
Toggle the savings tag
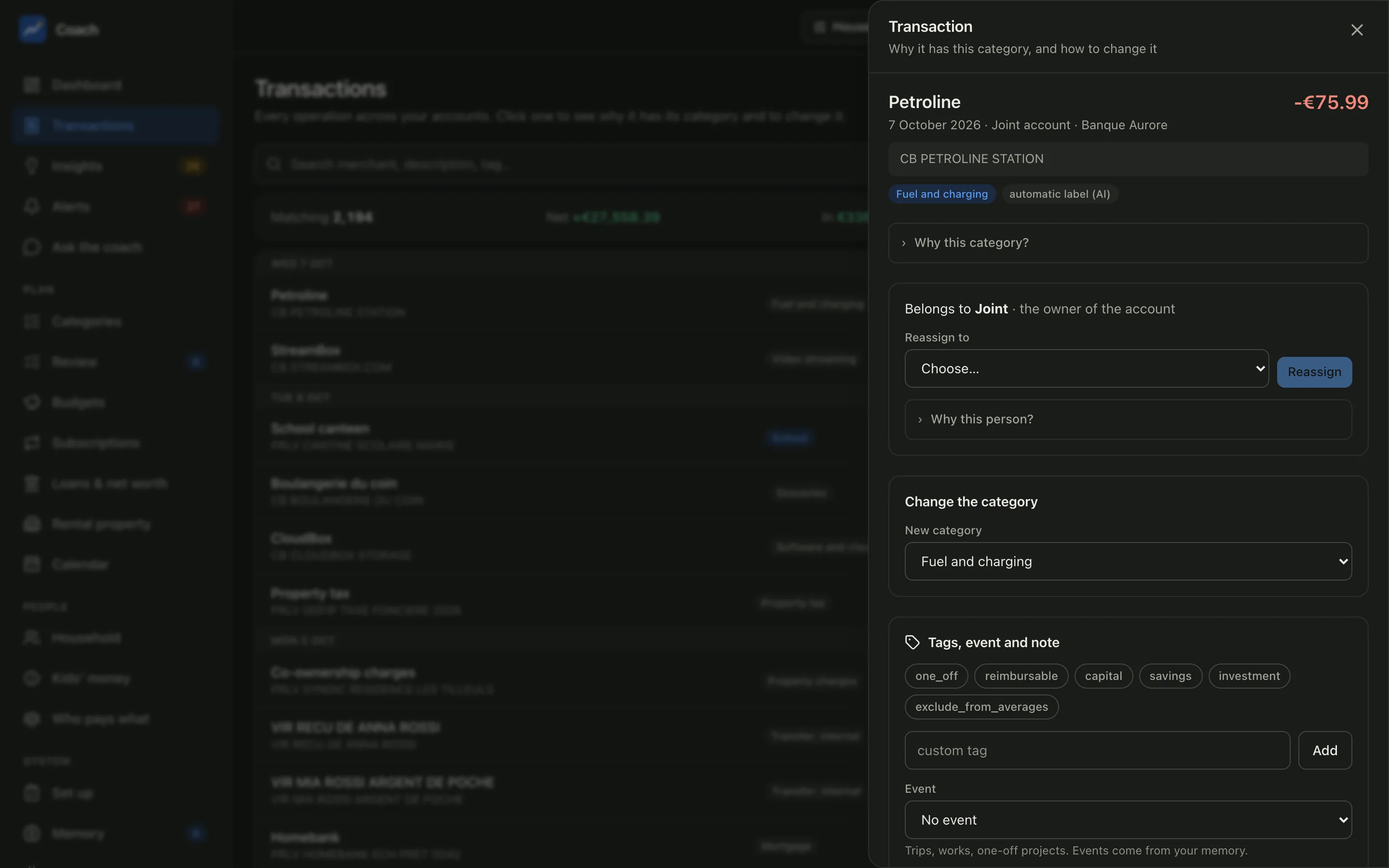(x=1171, y=676)
